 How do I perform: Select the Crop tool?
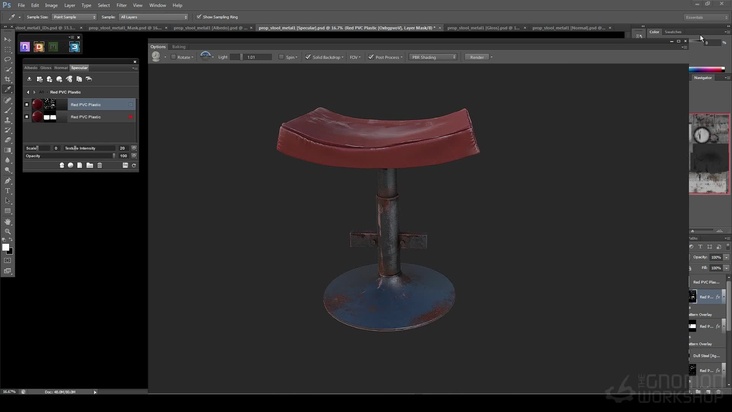coord(7,80)
